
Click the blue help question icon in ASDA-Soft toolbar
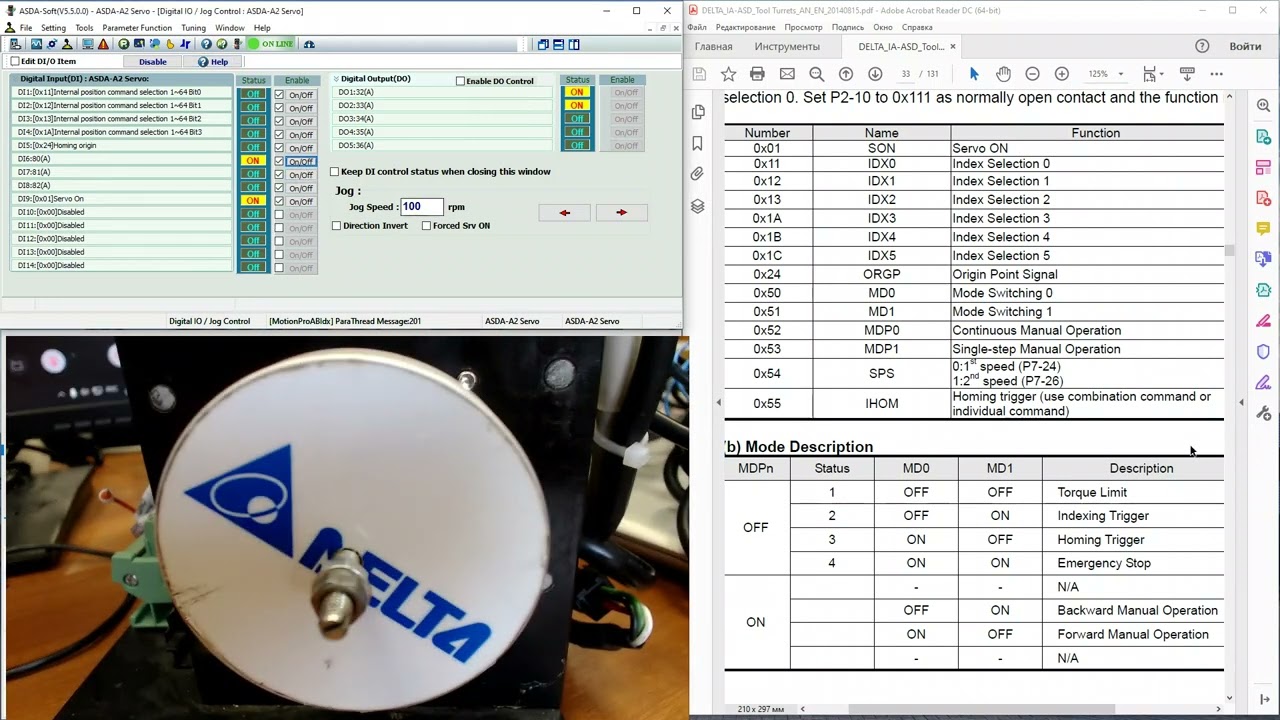coord(205,44)
